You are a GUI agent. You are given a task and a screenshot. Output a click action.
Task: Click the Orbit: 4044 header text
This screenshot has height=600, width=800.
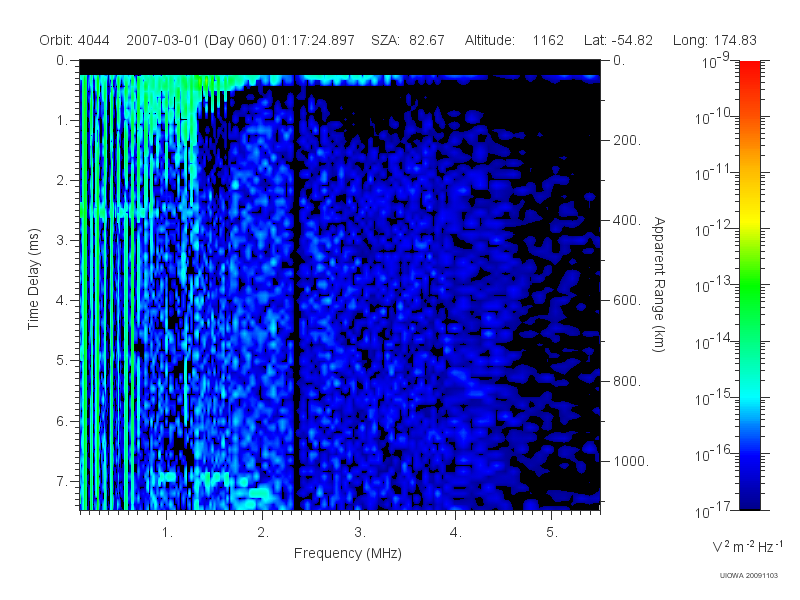tap(74, 40)
